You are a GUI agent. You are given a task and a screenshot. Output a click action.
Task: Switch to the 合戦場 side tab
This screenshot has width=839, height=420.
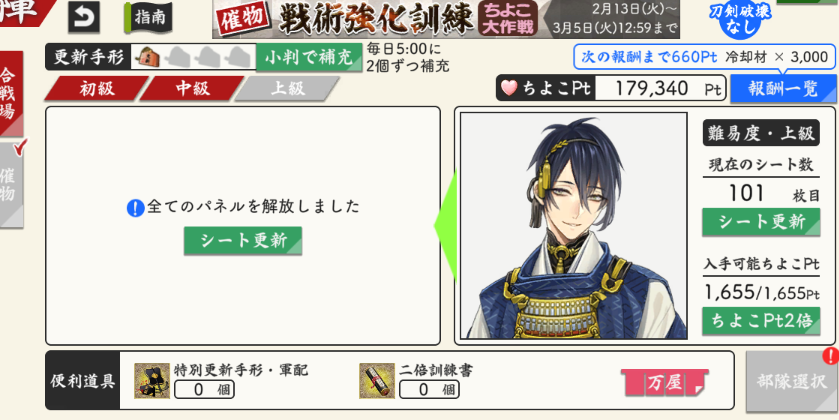(x=11, y=93)
